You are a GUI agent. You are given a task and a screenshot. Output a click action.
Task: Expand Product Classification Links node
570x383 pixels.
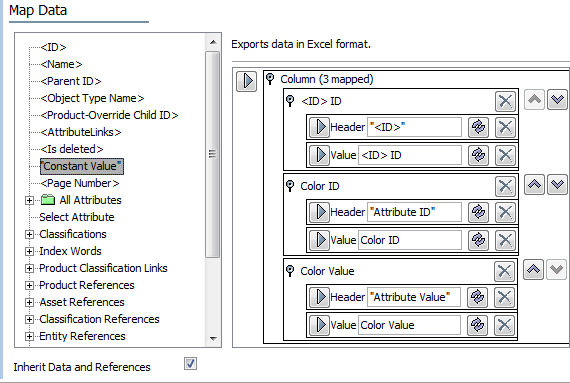(x=29, y=269)
